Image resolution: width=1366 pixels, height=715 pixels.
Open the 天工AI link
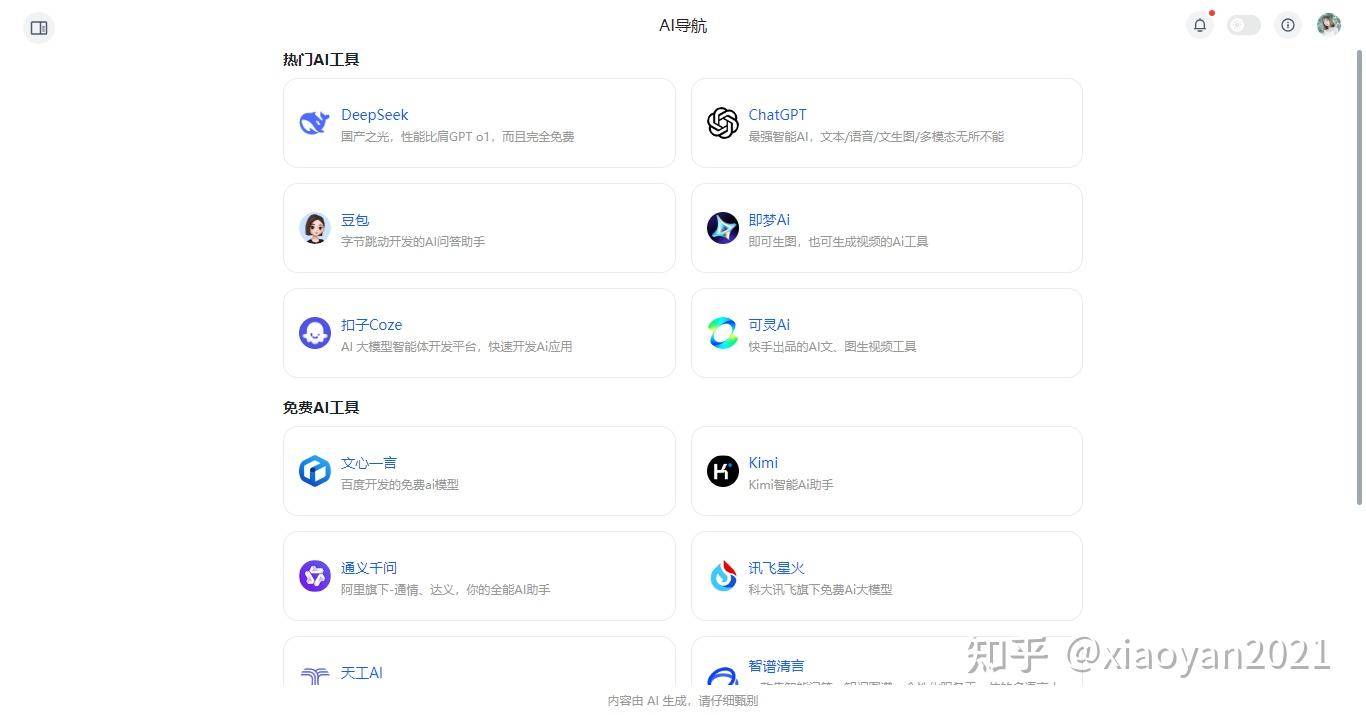coord(361,673)
